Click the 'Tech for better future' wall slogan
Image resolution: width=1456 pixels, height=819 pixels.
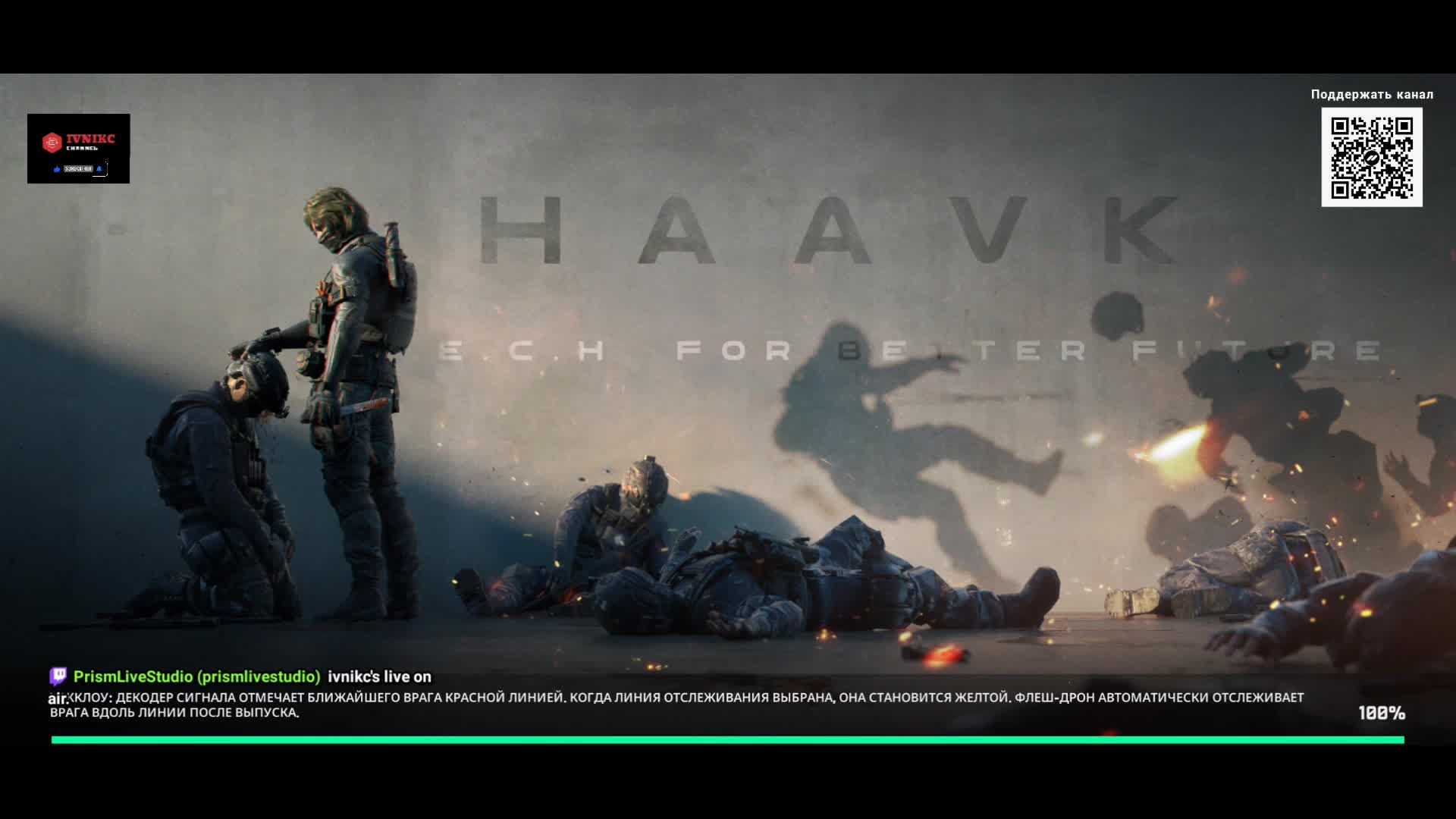[x=910, y=350]
